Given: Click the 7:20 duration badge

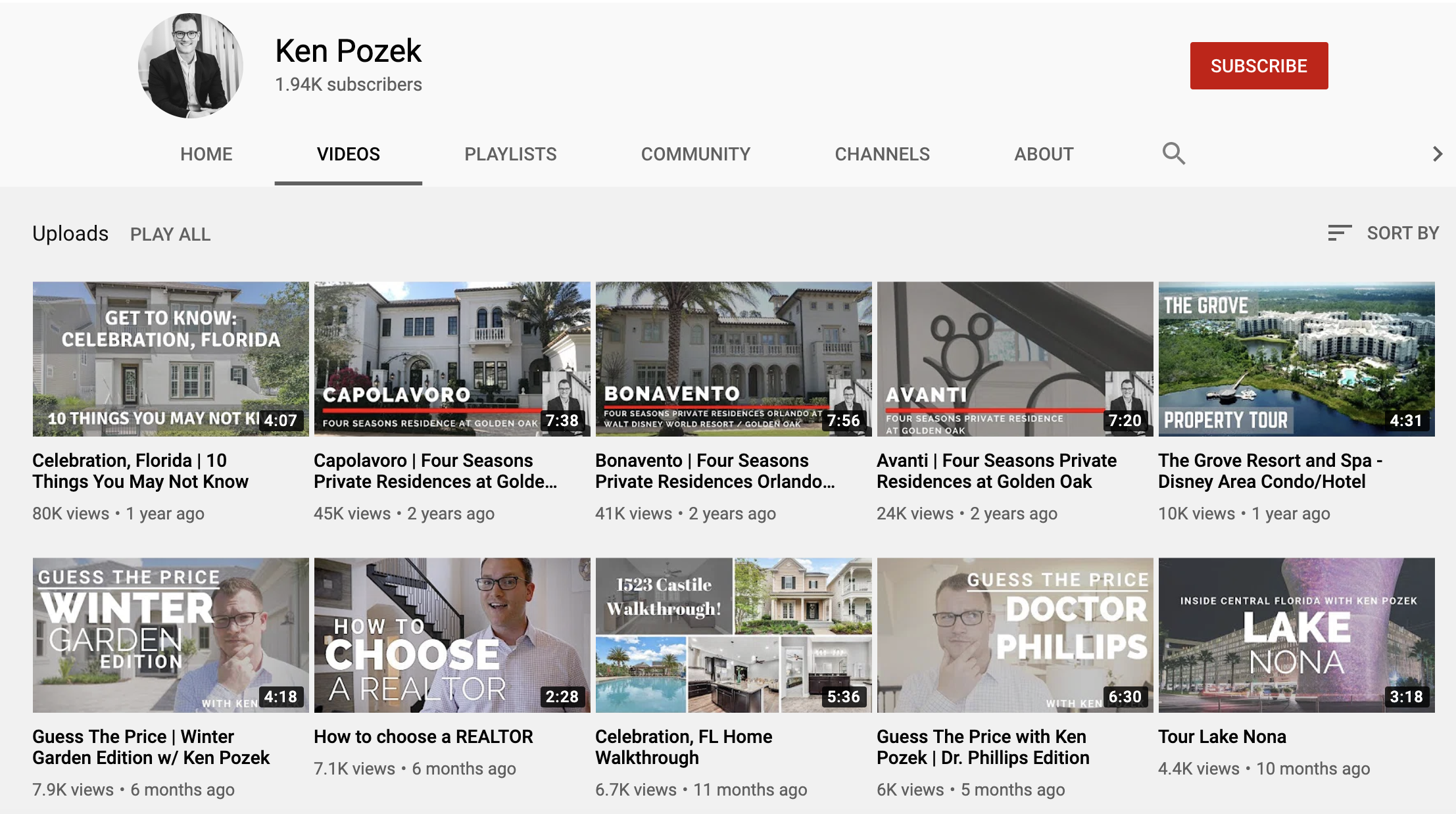Looking at the screenshot, I should tap(1125, 420).
